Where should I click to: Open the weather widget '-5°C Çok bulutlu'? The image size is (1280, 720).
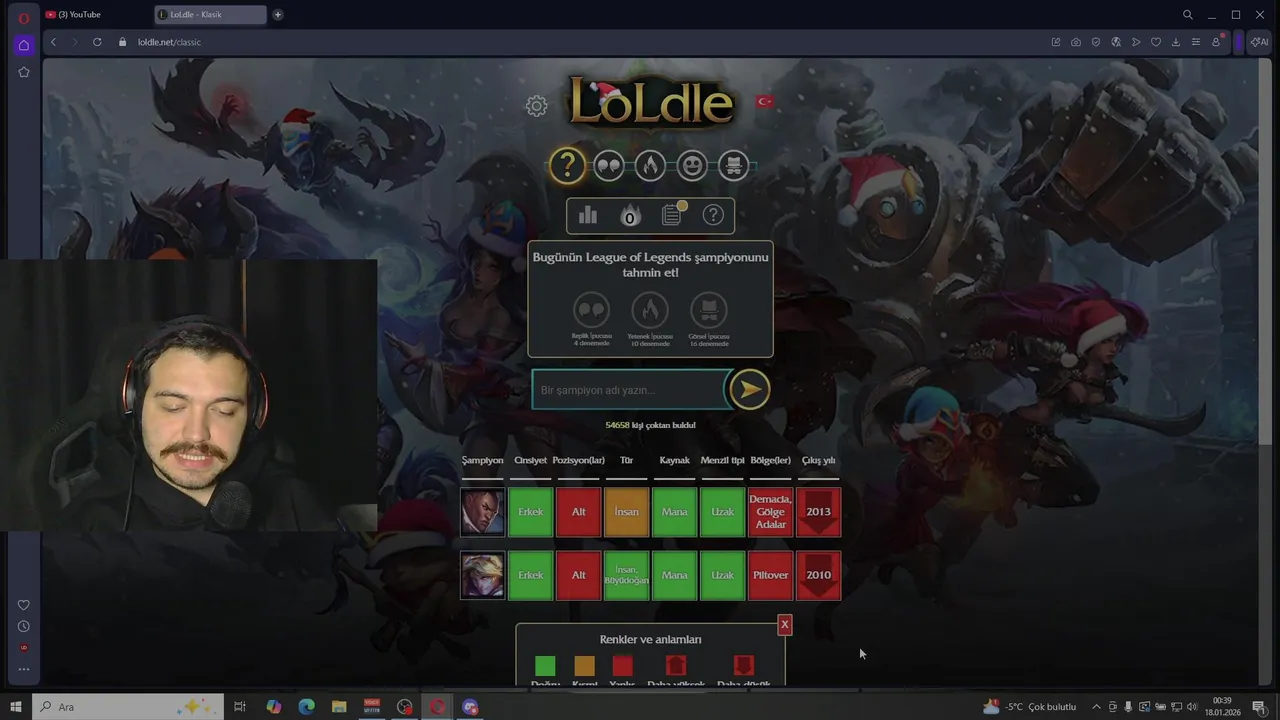point(1030,707)
